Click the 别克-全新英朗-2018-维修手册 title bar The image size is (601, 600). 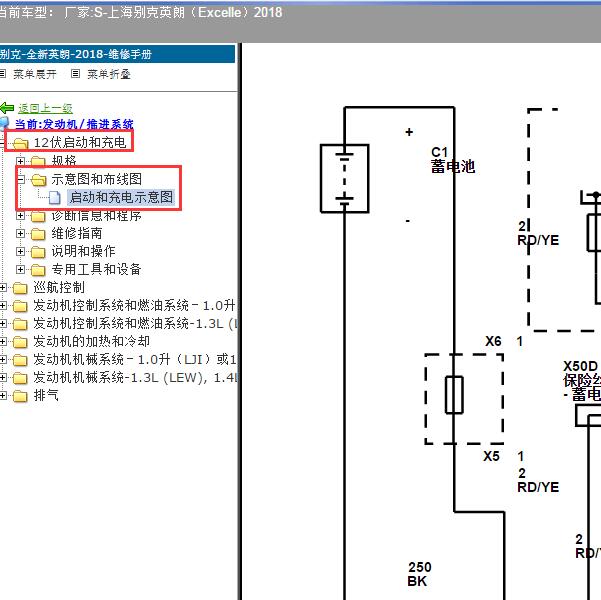117,54
